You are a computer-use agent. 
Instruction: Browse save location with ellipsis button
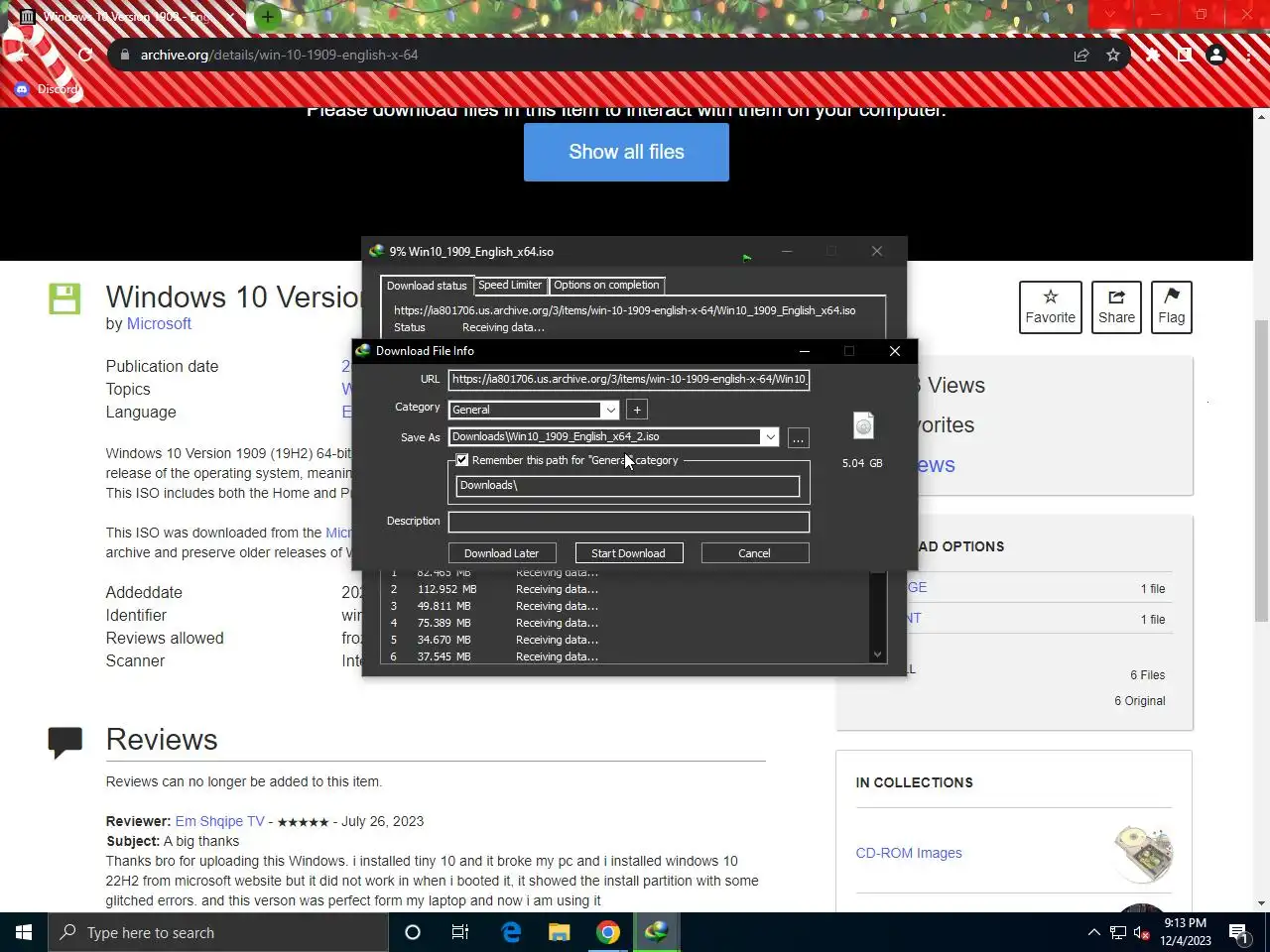click(798, 437)
